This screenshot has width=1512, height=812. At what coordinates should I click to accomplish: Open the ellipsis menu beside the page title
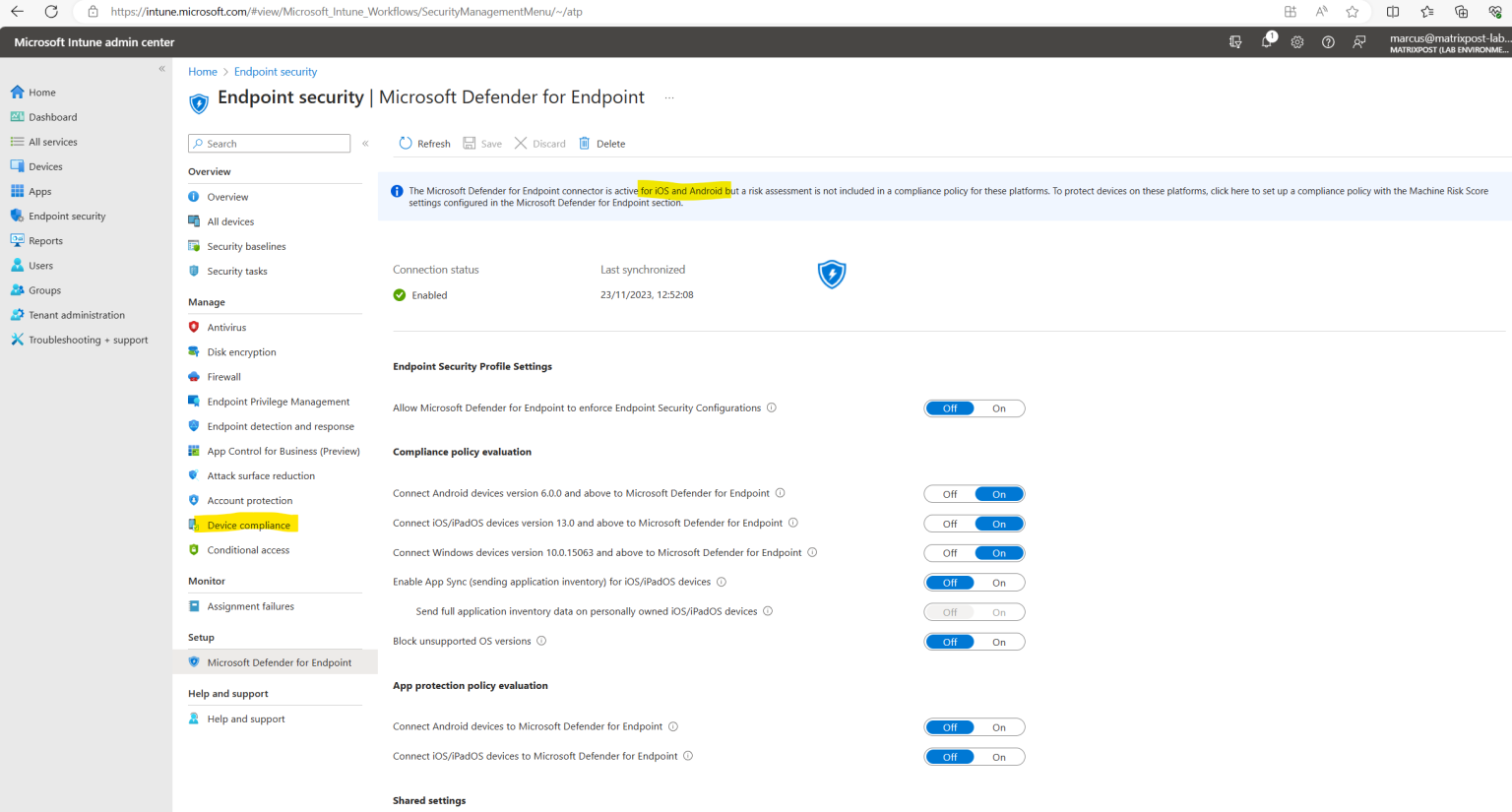(668, 97)
